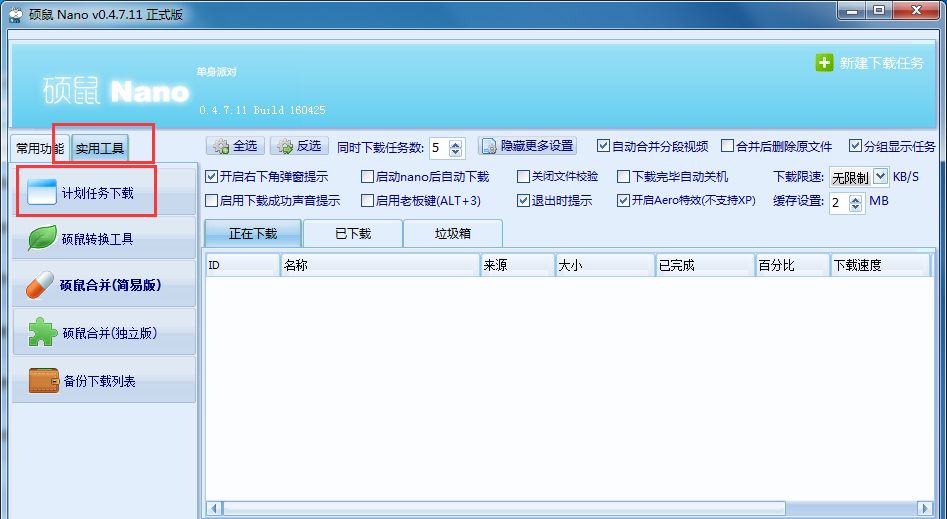The width and height of the screenshot is (947, 519).
Task: Click the horizontal scrollbar right arrow
Action: 925,509
